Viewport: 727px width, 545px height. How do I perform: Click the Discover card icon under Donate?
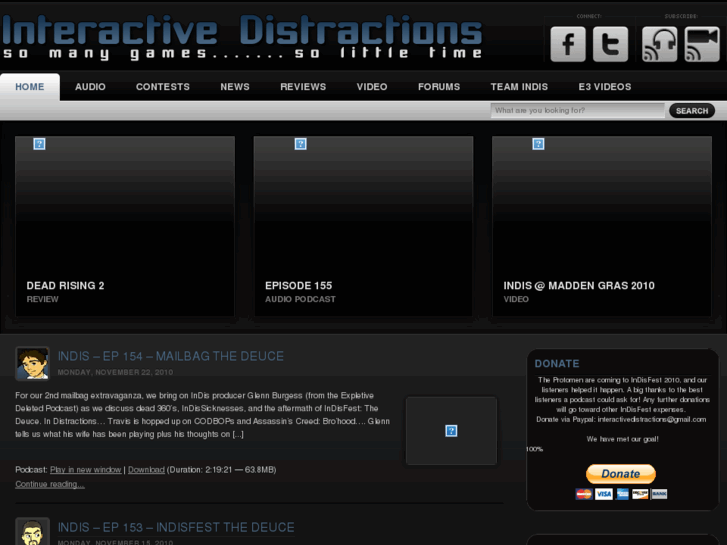click(x=640, y=494)
